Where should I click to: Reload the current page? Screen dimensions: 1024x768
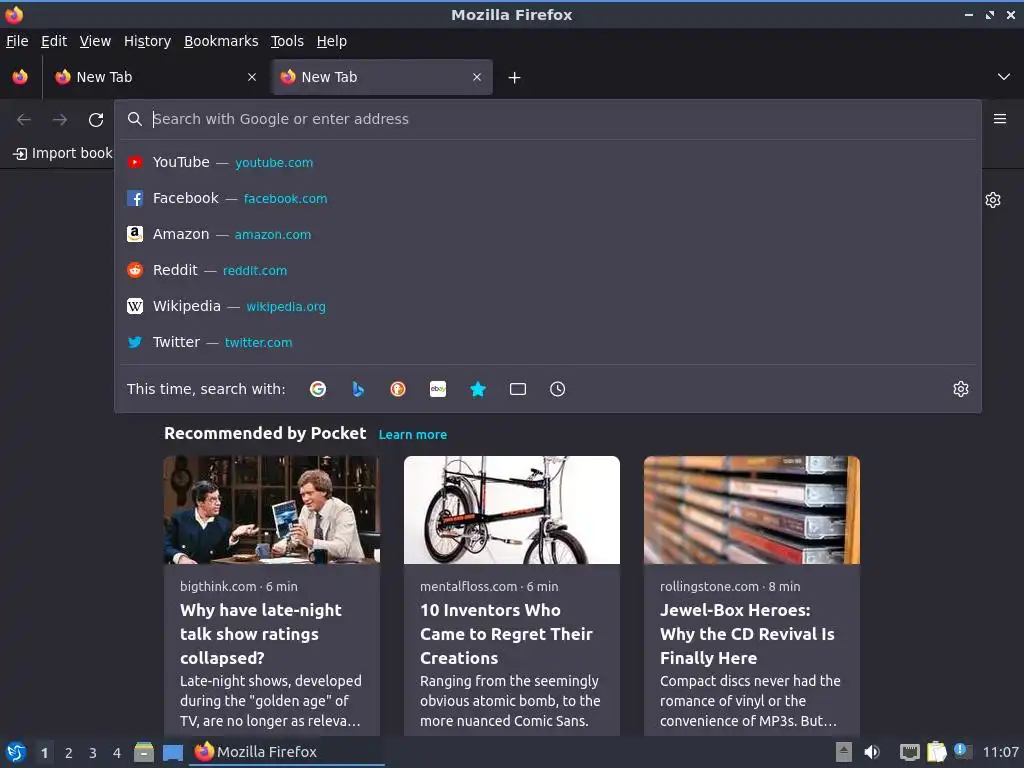[96, 120]
